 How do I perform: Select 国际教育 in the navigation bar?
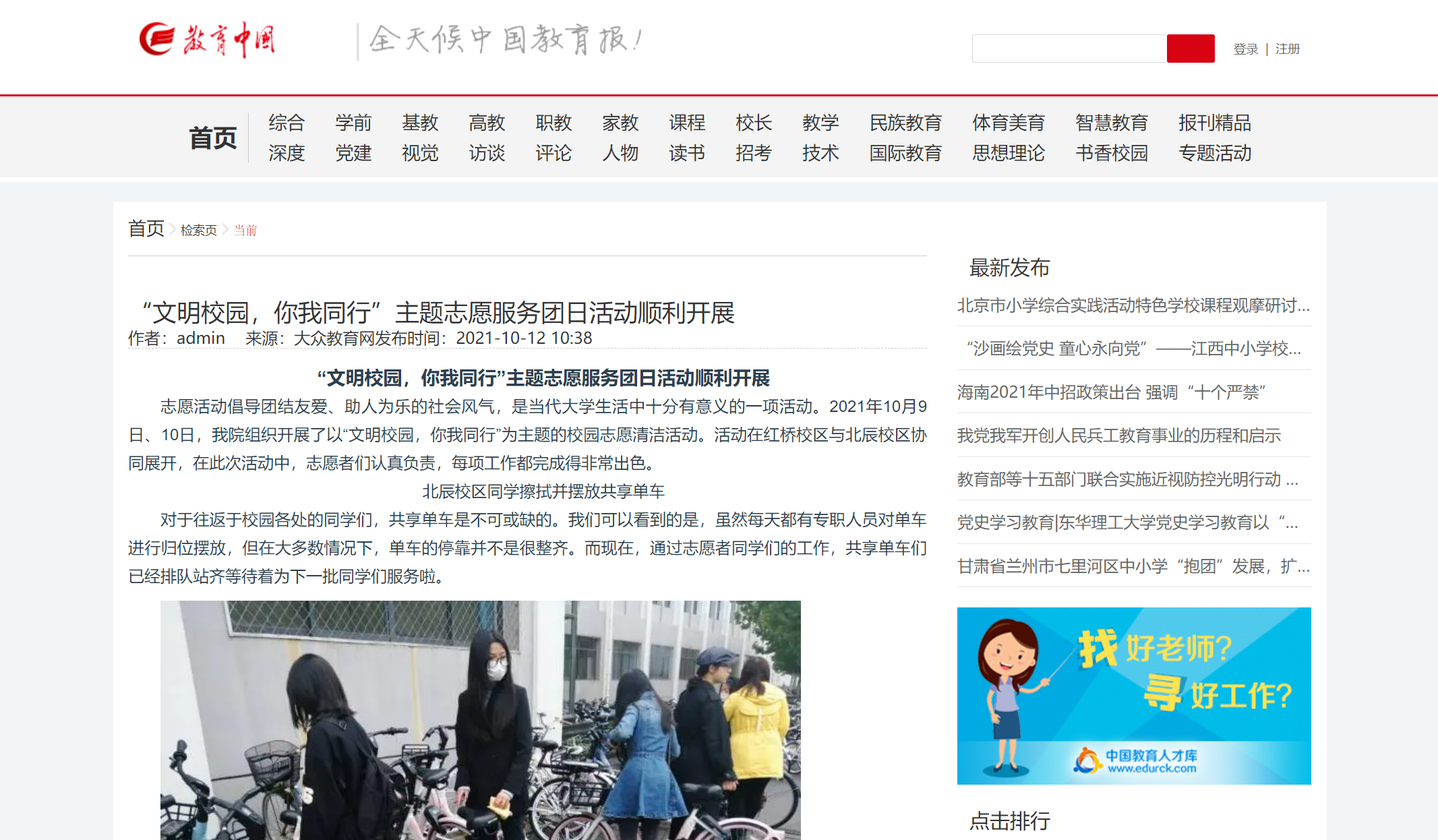click(x=905, y=153)
